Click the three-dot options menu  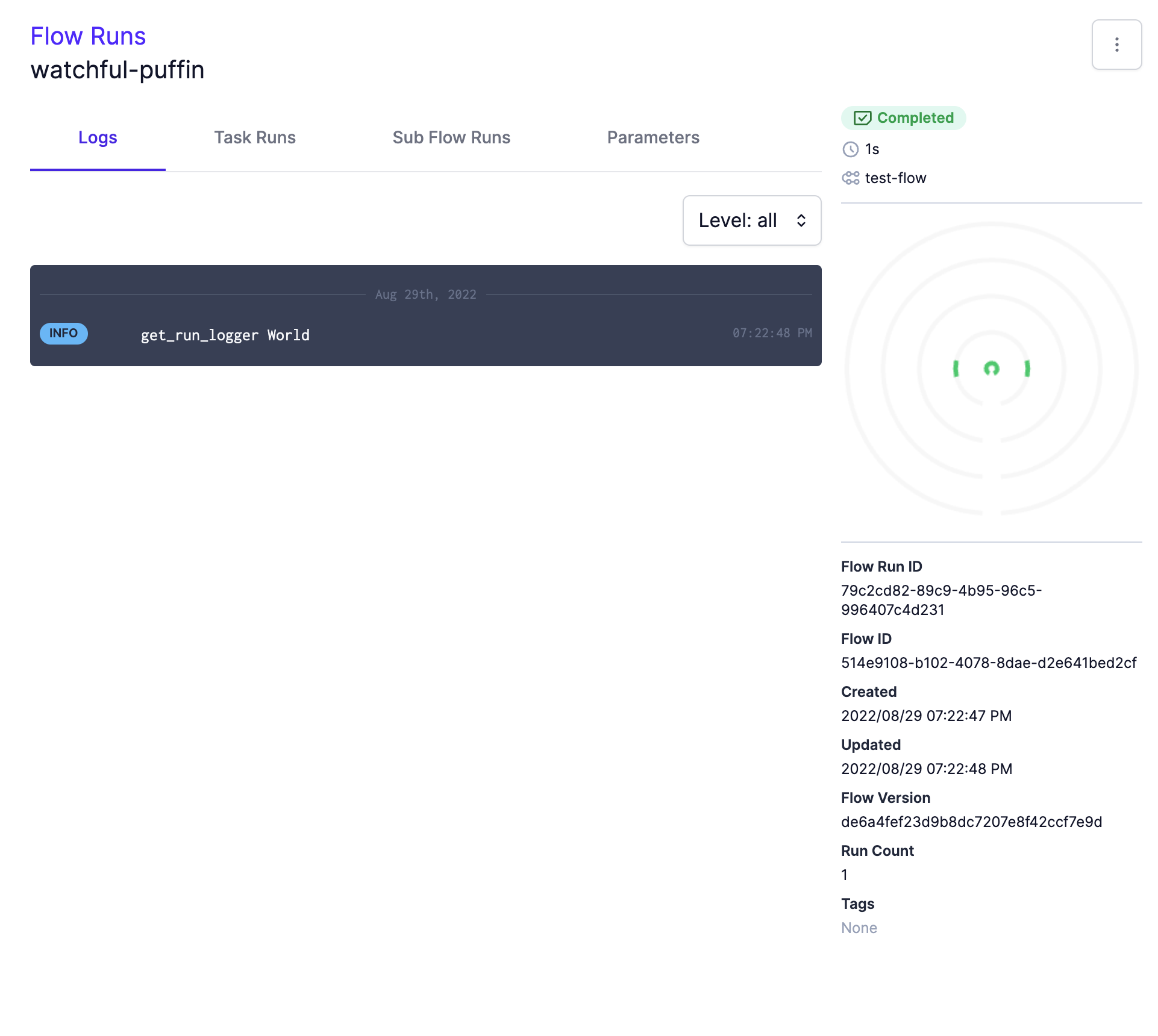click(1117, 45)
